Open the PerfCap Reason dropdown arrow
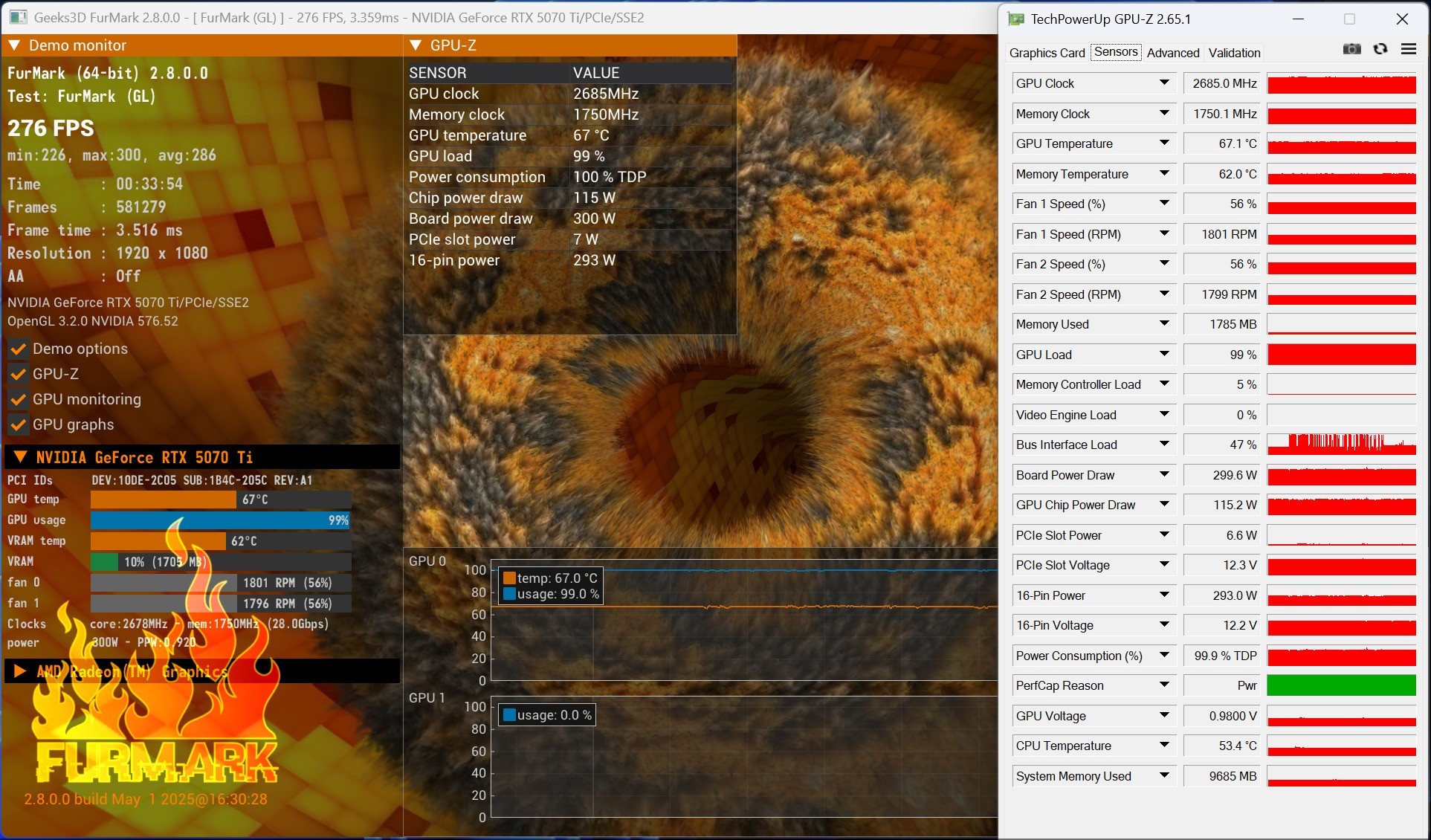The width and height of the screenshot is (1431, 840). (x=1164, y=685)
